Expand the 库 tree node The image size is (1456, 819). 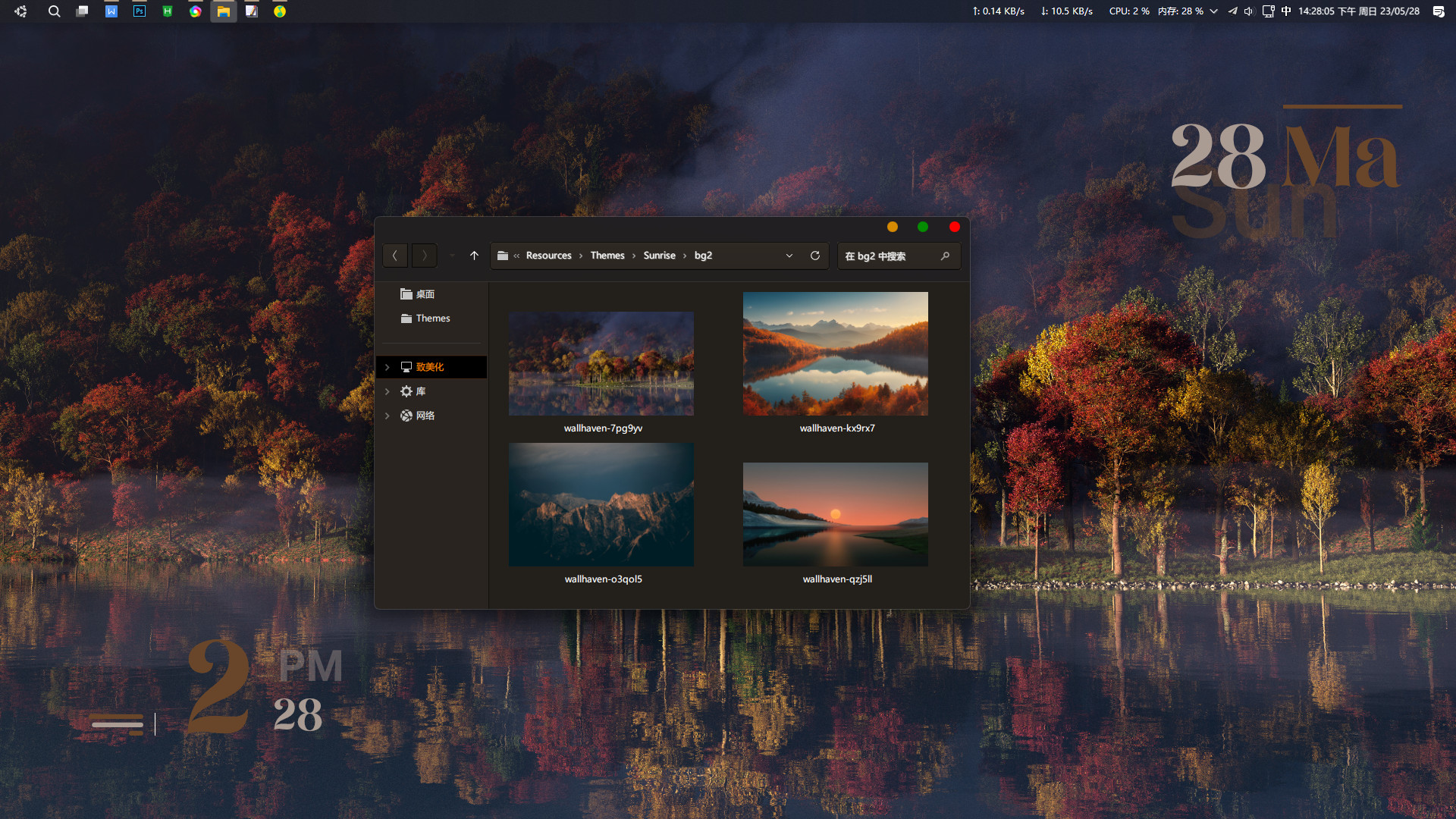(388, 391)
